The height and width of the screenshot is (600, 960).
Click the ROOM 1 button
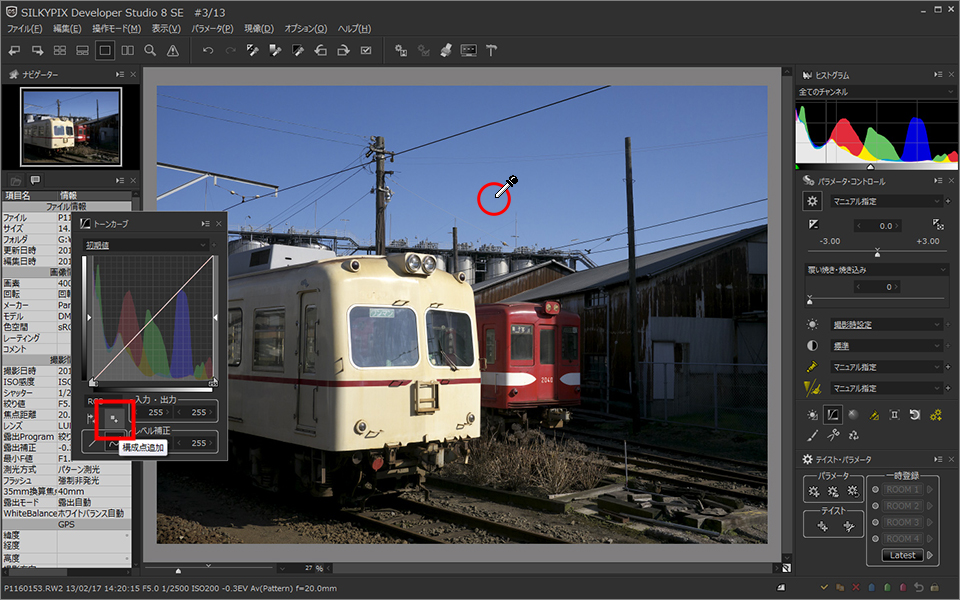point(901,490)
